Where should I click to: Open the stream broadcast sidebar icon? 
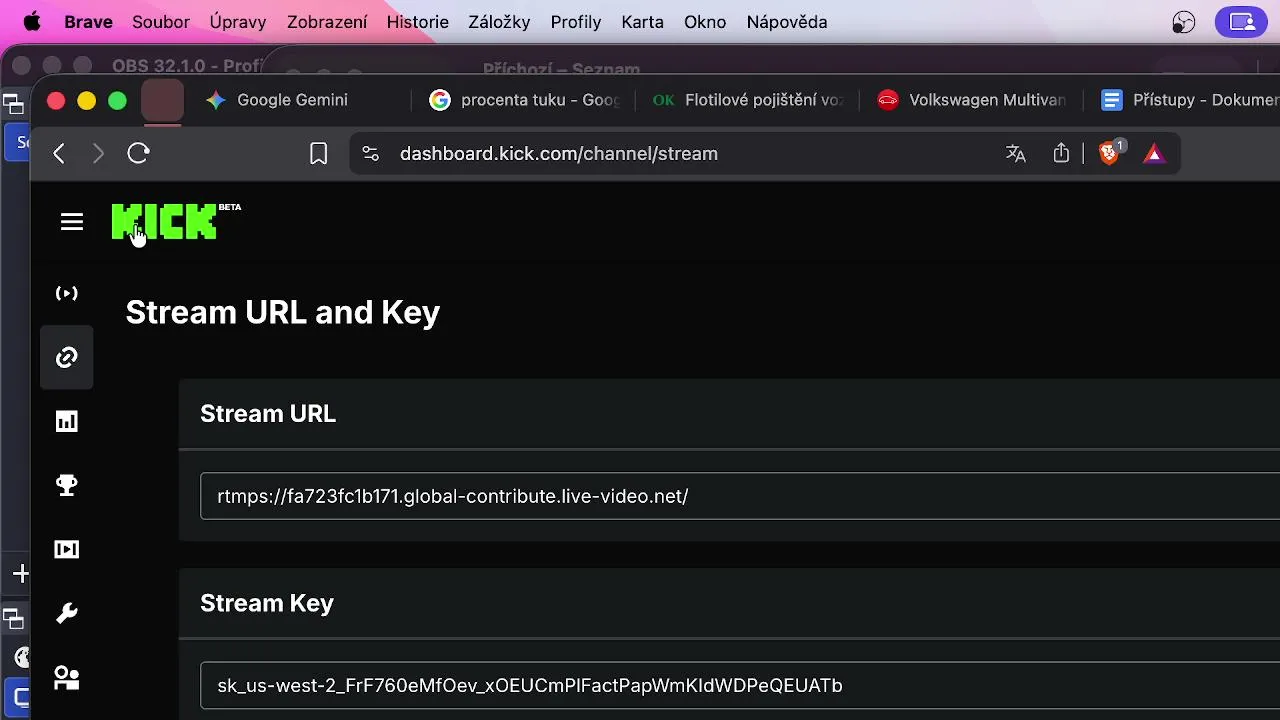[x=67, y=293]
